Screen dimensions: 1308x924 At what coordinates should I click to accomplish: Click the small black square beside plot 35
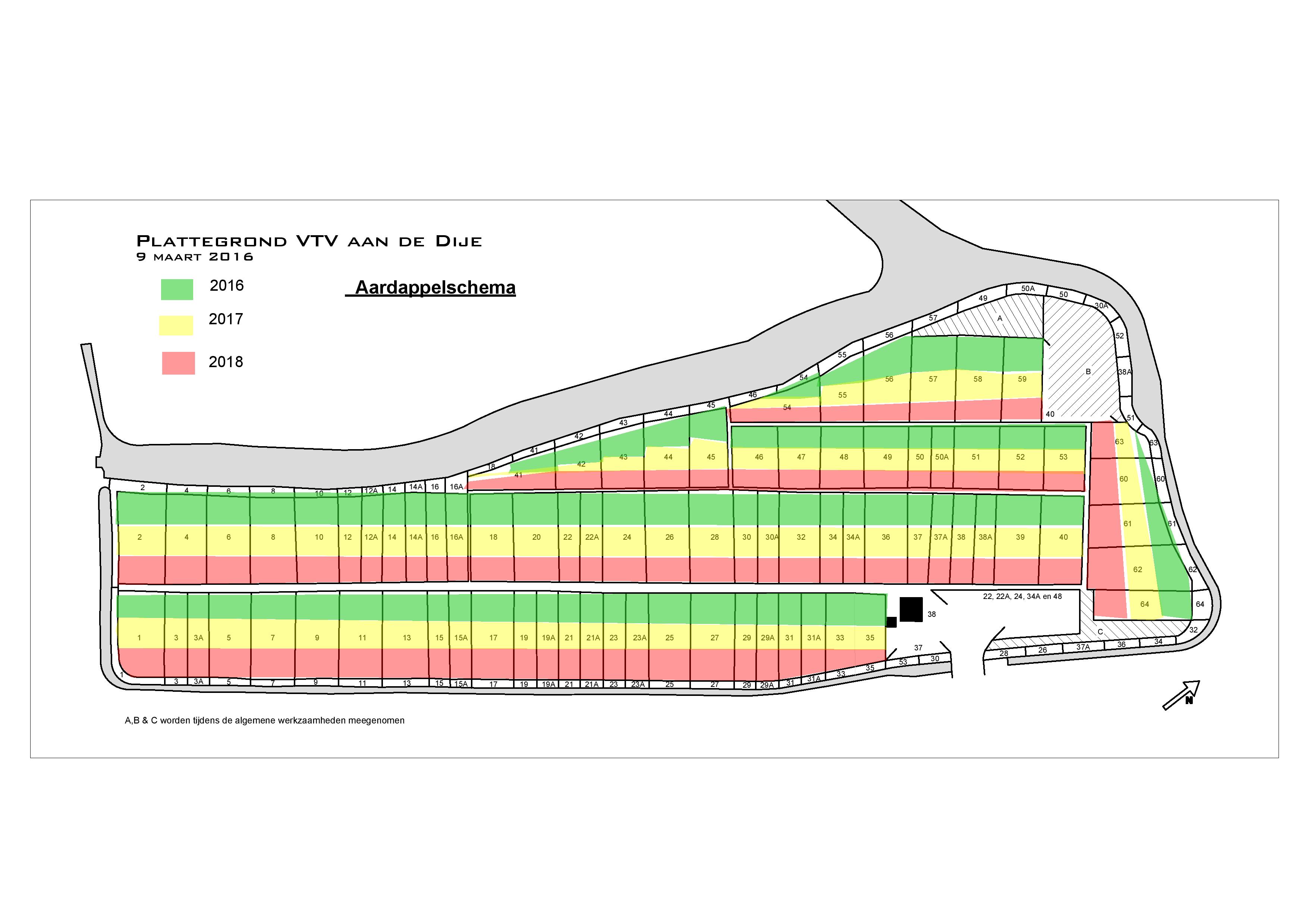892,622
